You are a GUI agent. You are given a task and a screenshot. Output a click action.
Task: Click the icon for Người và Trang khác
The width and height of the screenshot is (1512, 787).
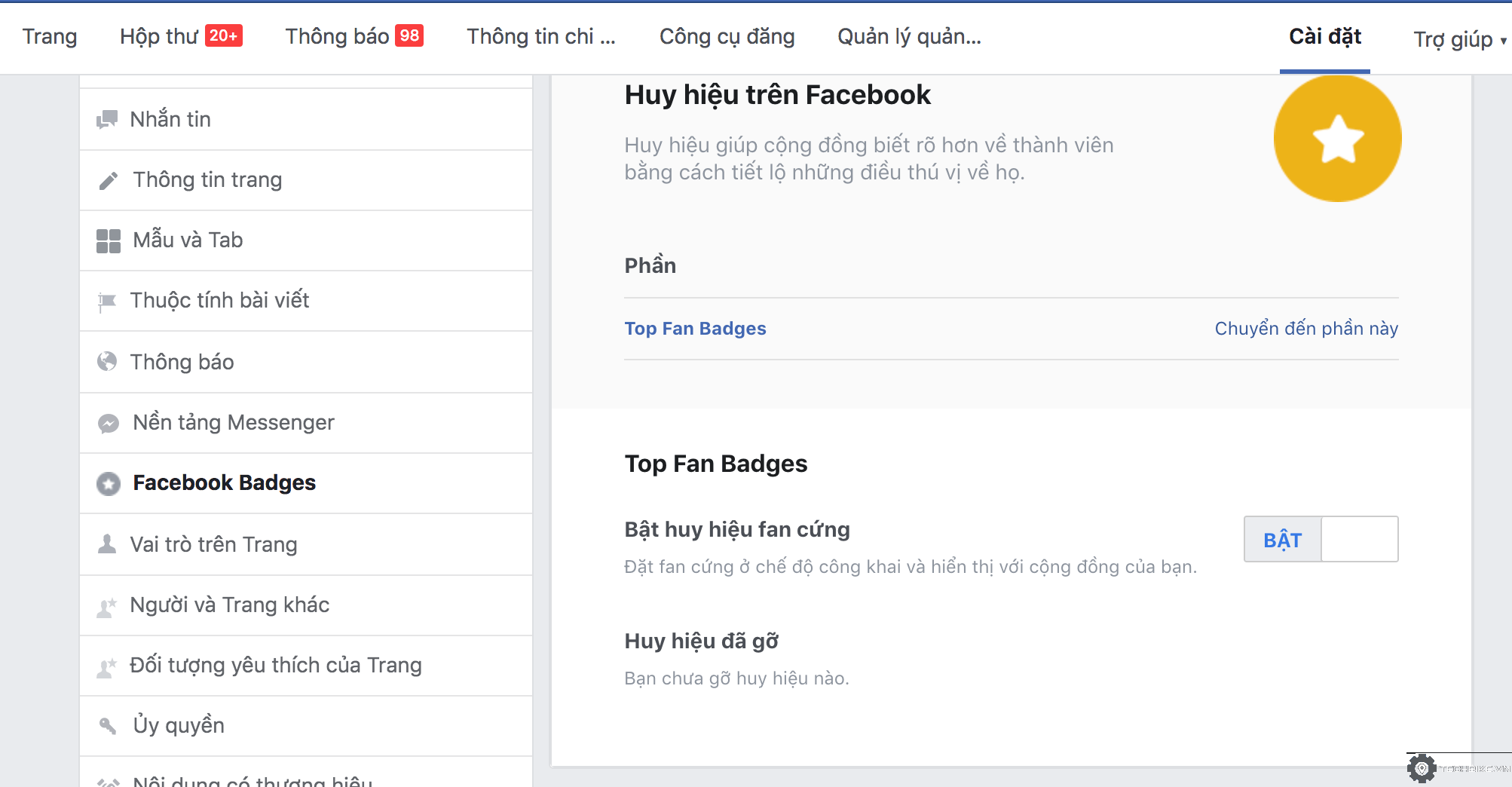point(107,606)
